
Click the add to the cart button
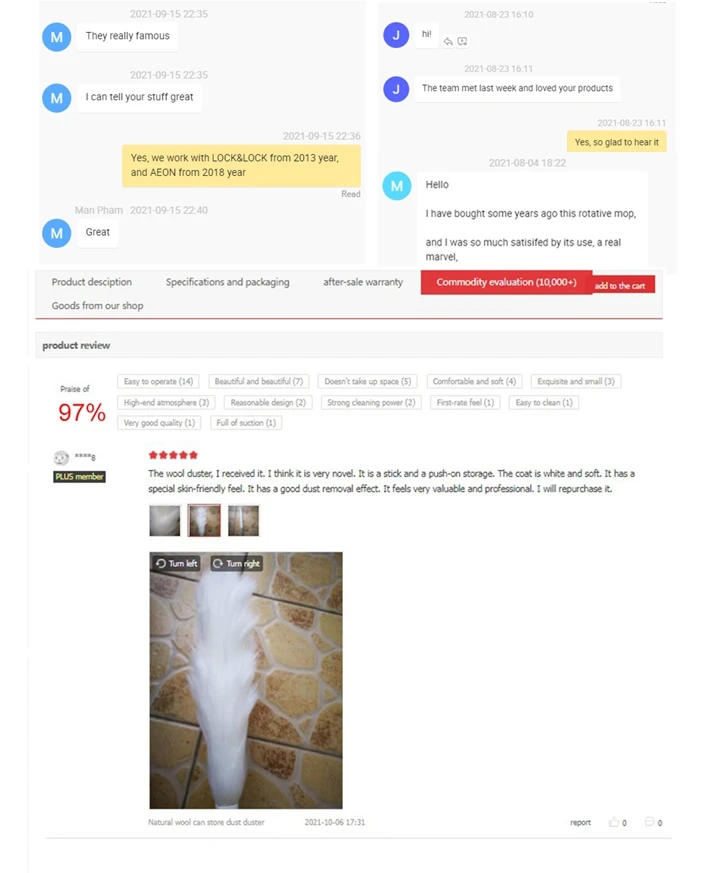[x=620, y=286]
